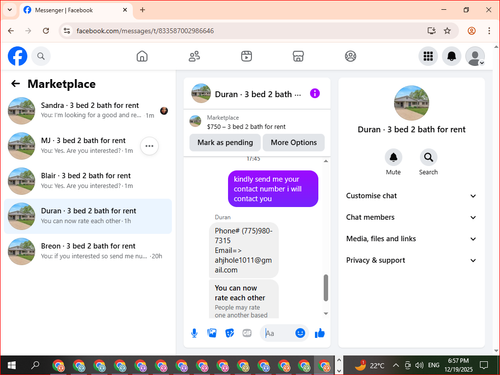
Task: Open Blair's 3 bed 2 bath conversation
Action: (88, 181)
